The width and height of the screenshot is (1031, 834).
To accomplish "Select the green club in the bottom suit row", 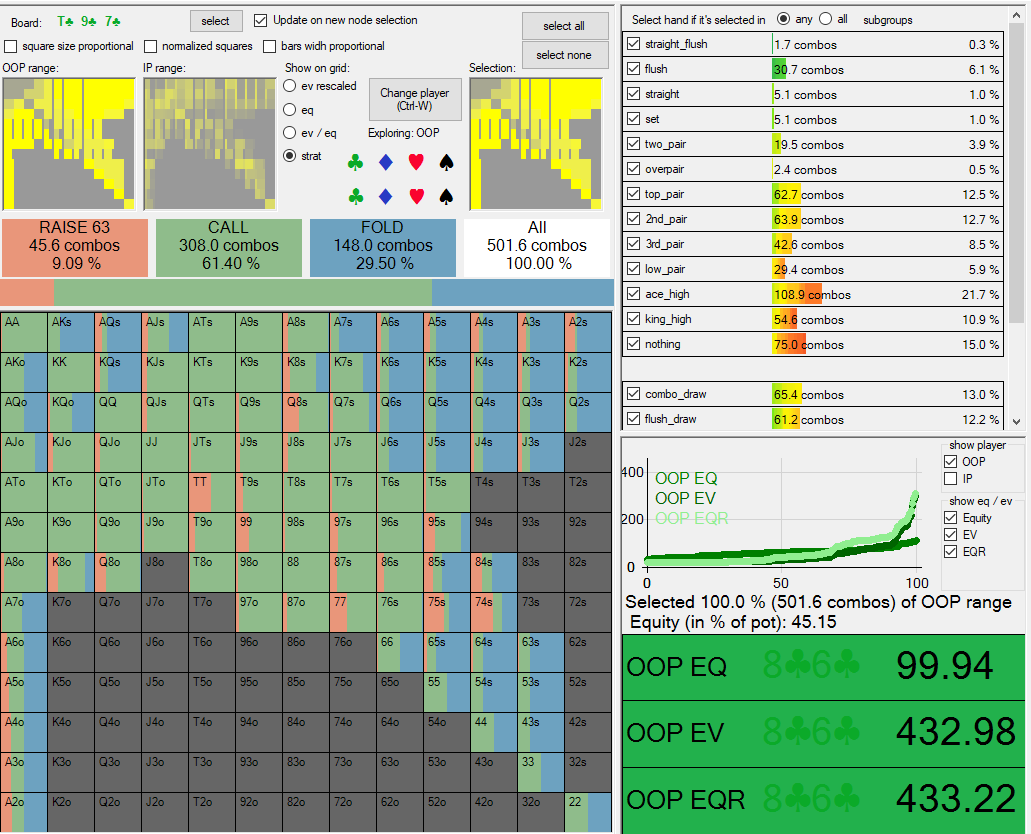I will (x=355, y=196).
